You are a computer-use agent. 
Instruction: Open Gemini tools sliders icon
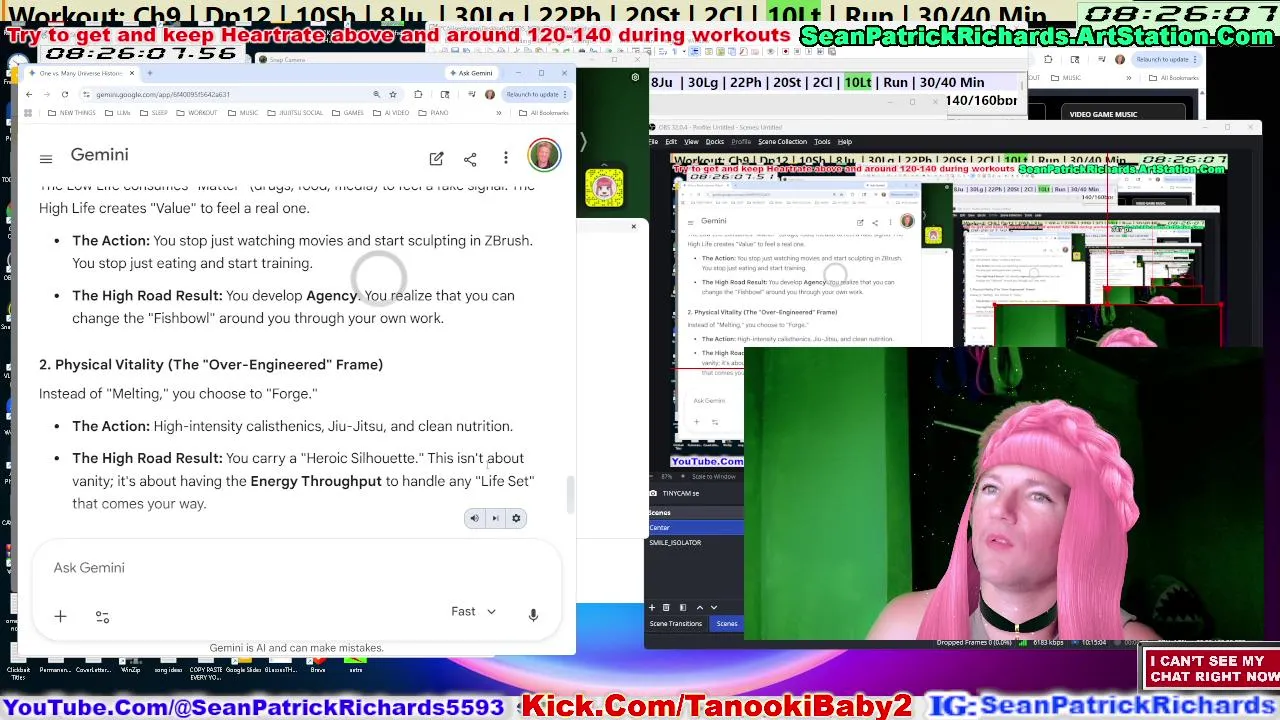(x=102, y=617)
